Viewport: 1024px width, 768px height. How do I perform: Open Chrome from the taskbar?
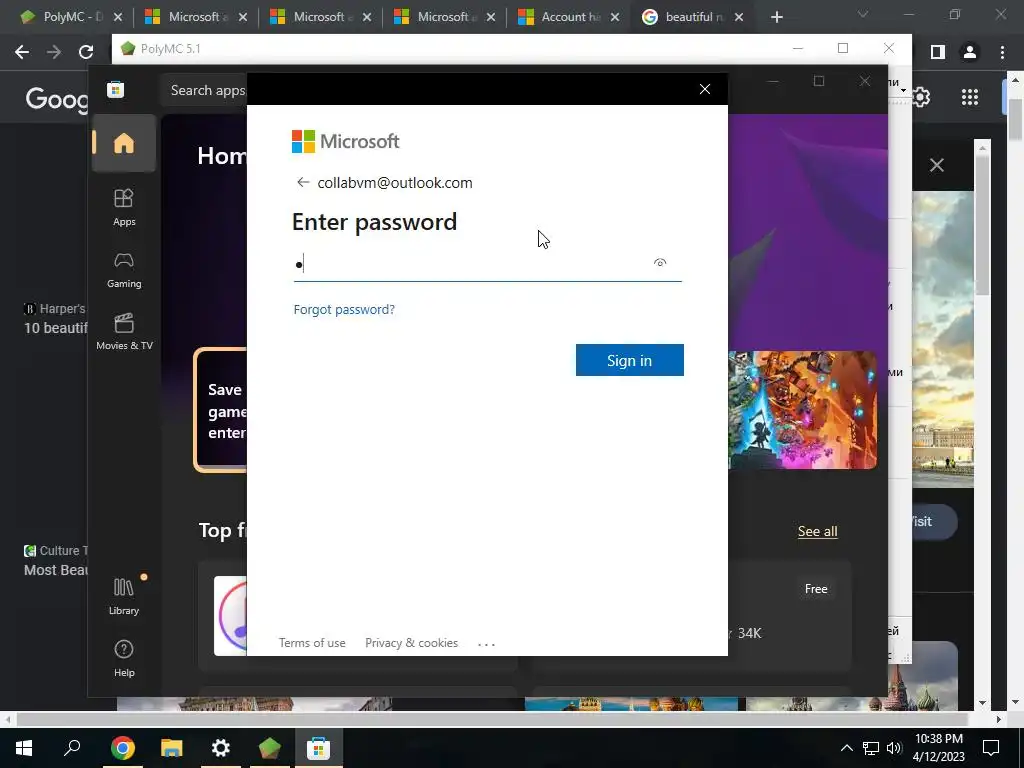123,748
